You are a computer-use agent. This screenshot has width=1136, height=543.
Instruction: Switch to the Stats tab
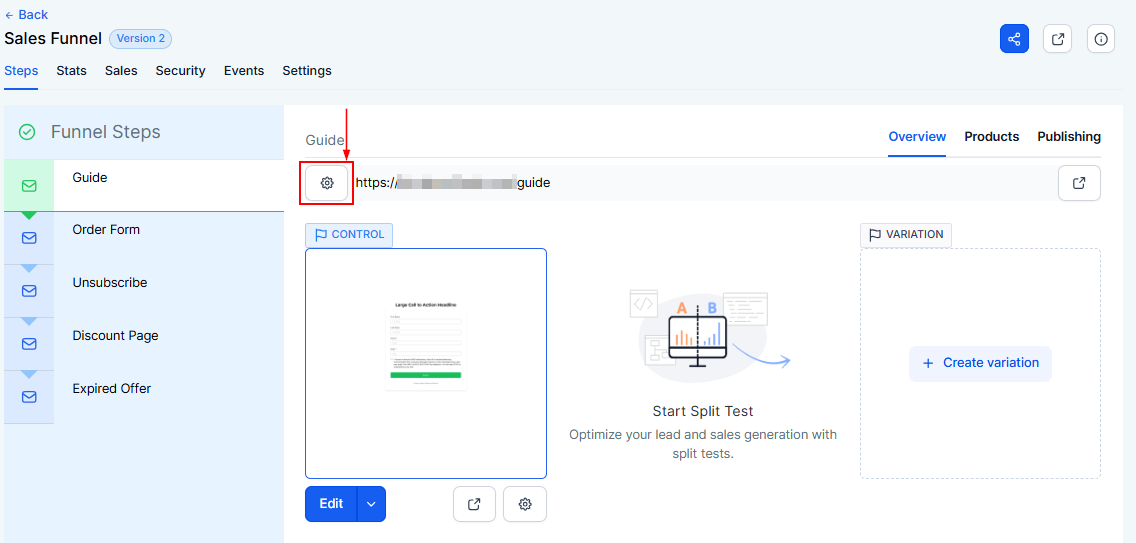point(71,71)
